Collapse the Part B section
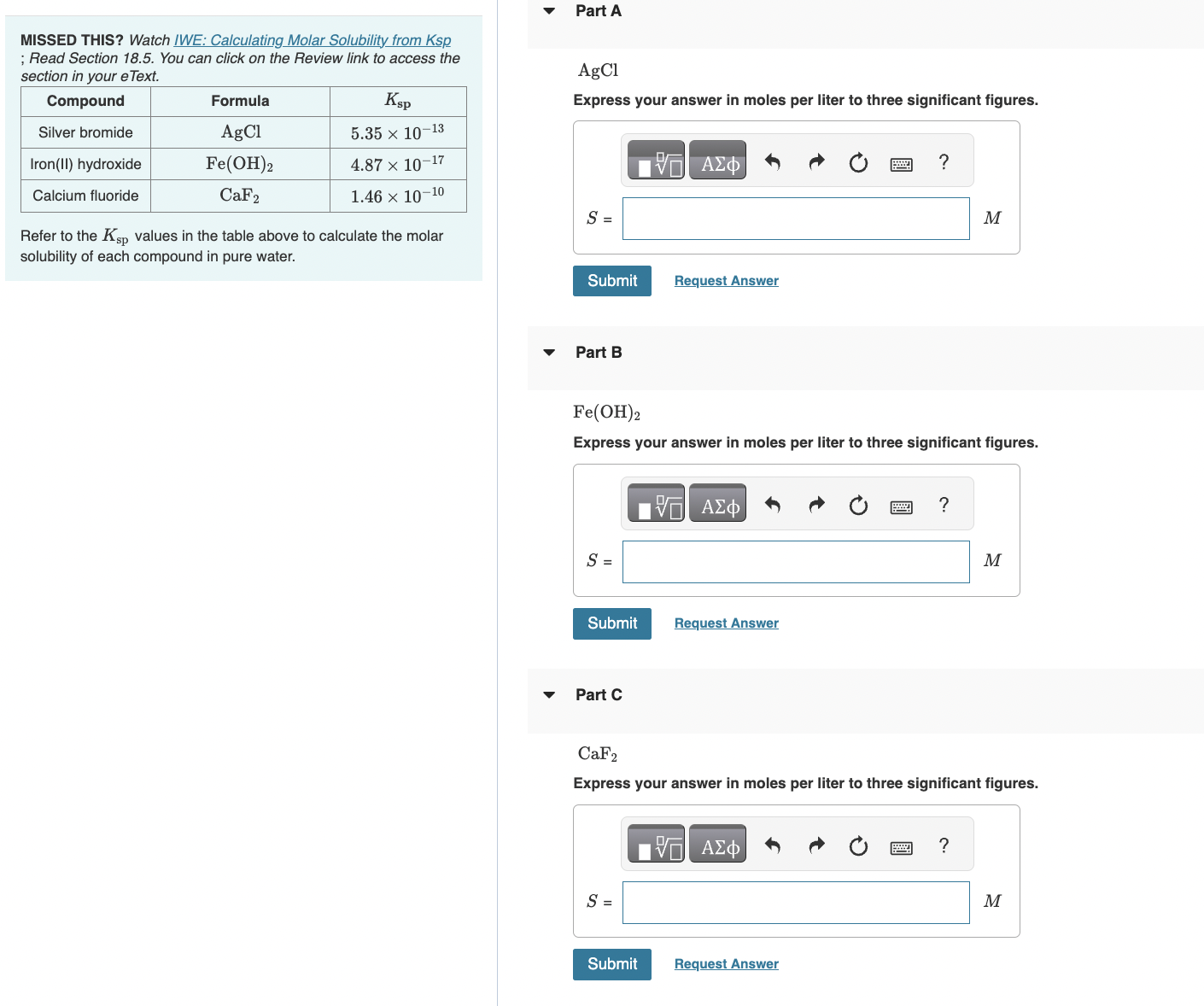 549,353
